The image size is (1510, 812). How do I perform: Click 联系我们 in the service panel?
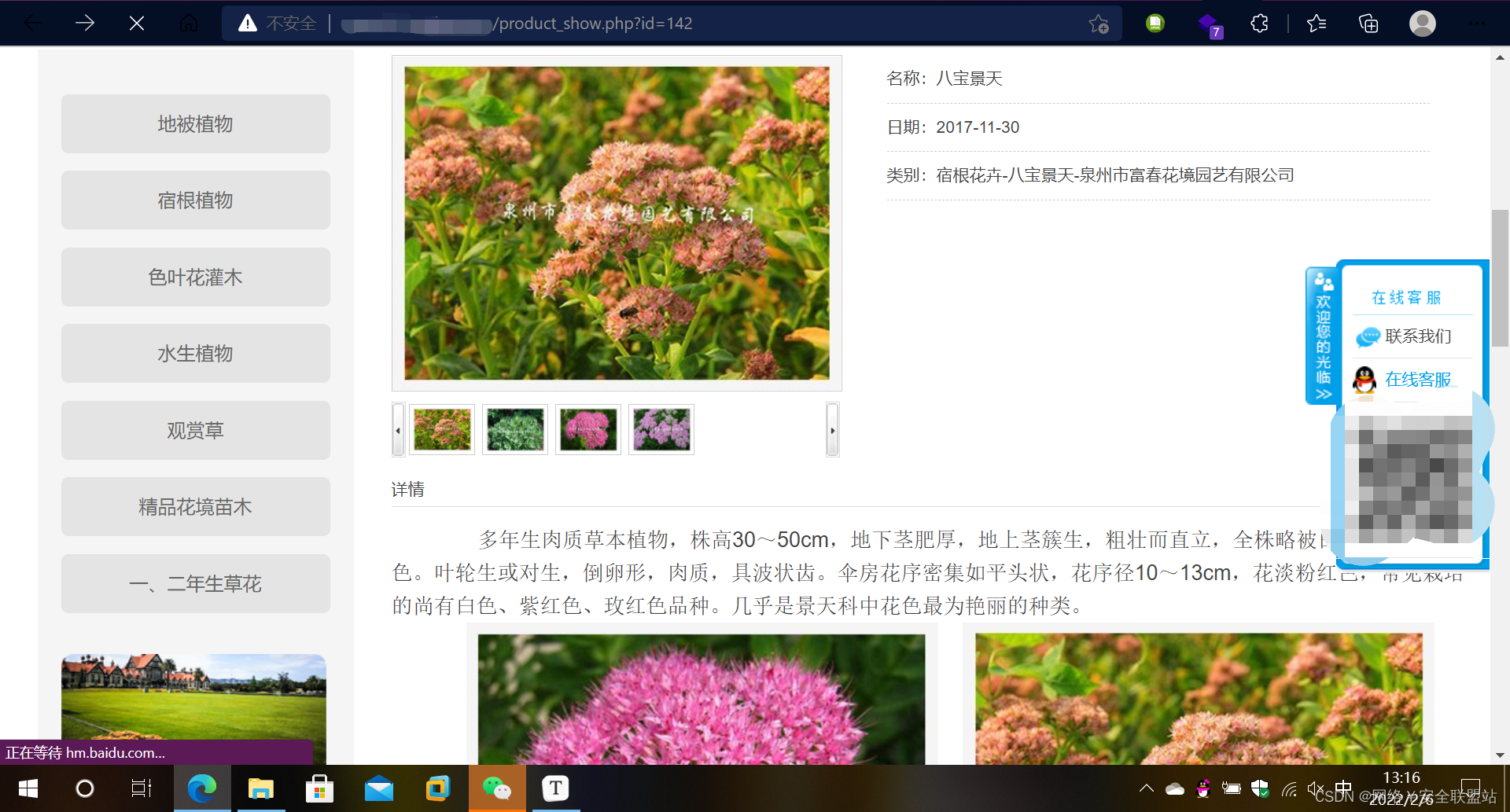click(1418, 336)
